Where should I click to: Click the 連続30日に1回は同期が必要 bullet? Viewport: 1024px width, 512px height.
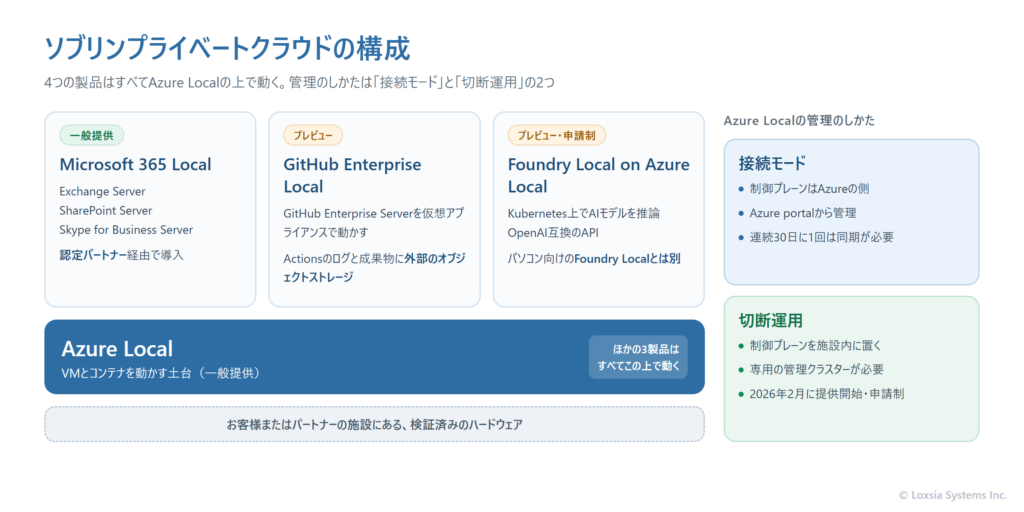point(822,237)
